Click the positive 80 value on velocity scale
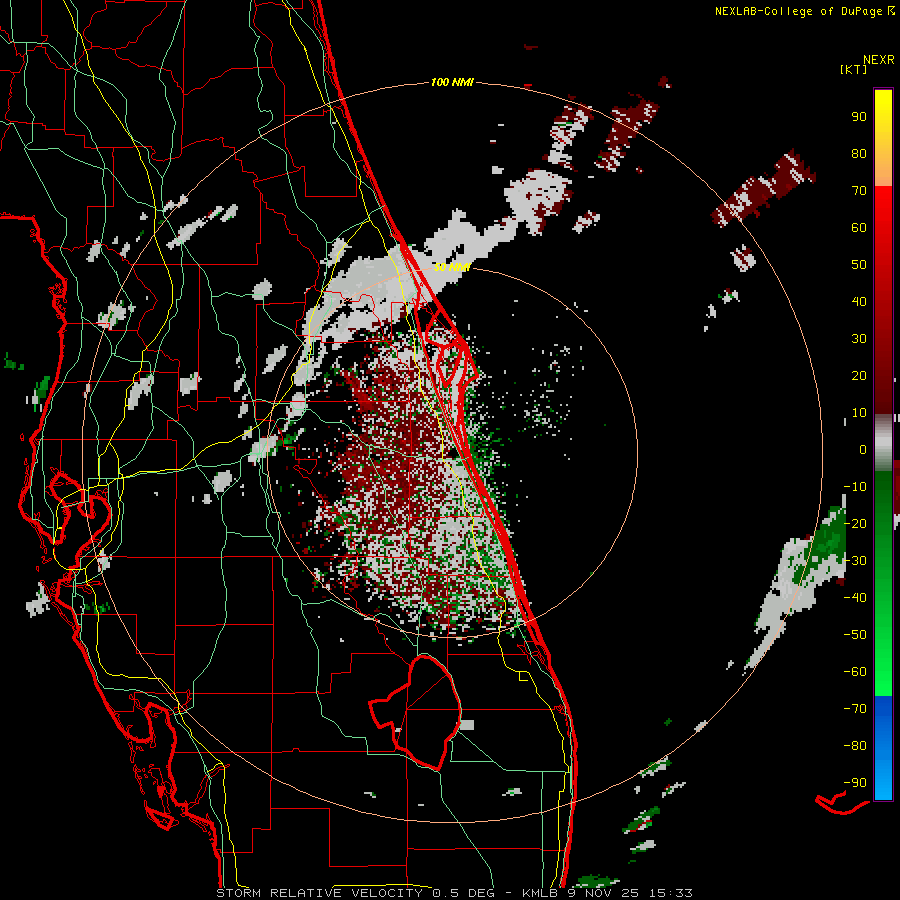This screenshot has width=900, height=900. pos(859,154)
